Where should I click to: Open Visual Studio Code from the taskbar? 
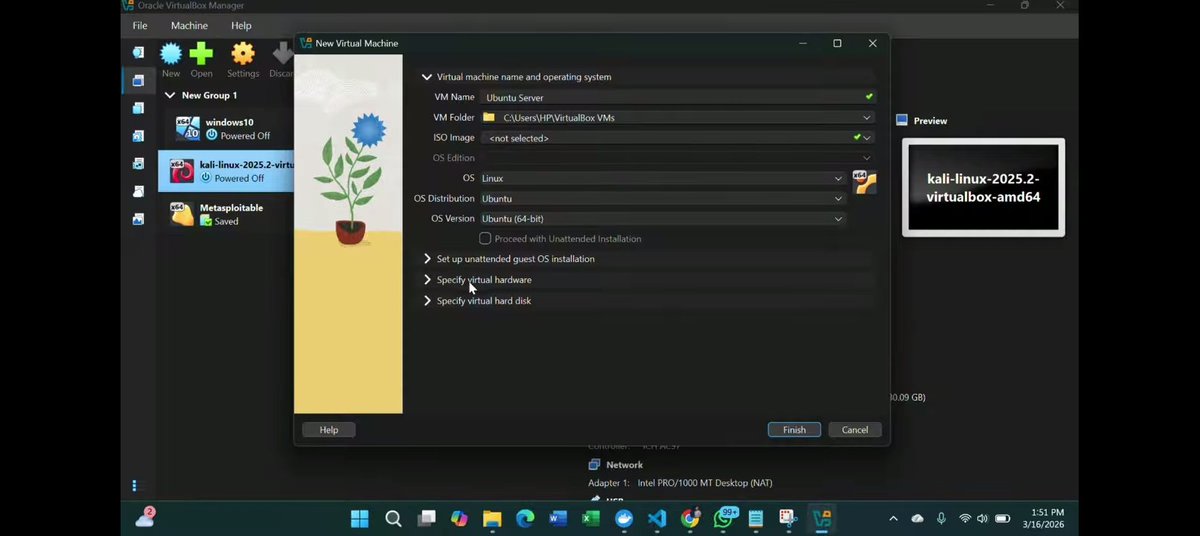[657, 518]
